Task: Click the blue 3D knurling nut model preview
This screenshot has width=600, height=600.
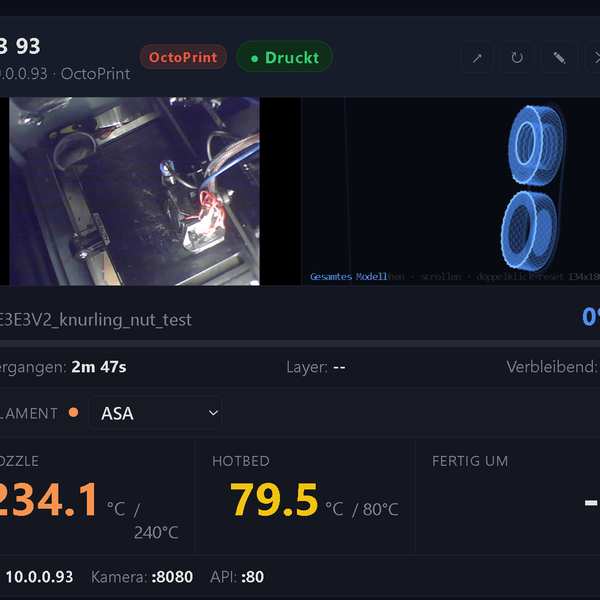Action: click(533, 188)
